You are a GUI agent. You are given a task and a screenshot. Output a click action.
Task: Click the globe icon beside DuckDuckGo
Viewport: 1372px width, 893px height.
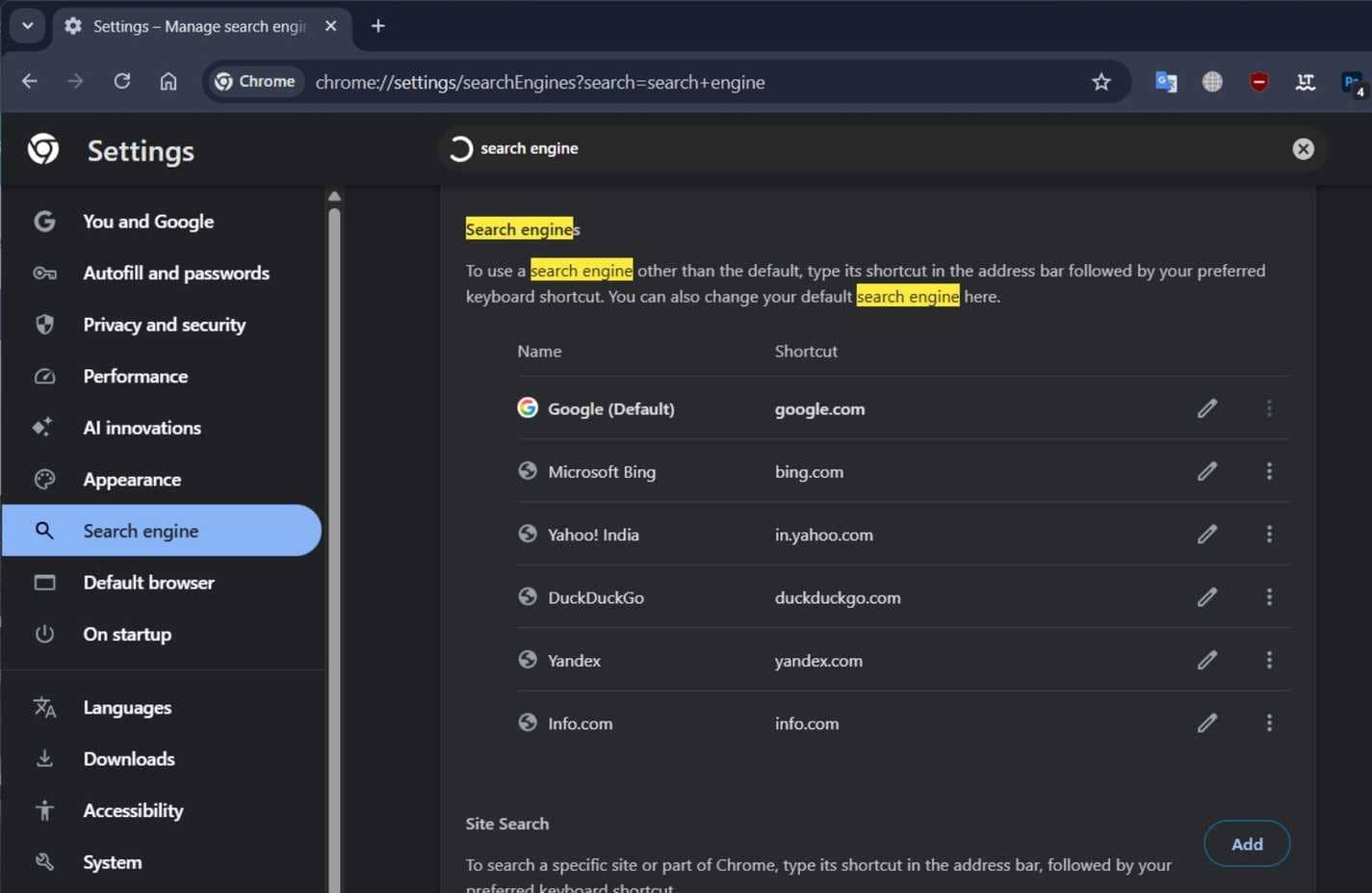528,596
